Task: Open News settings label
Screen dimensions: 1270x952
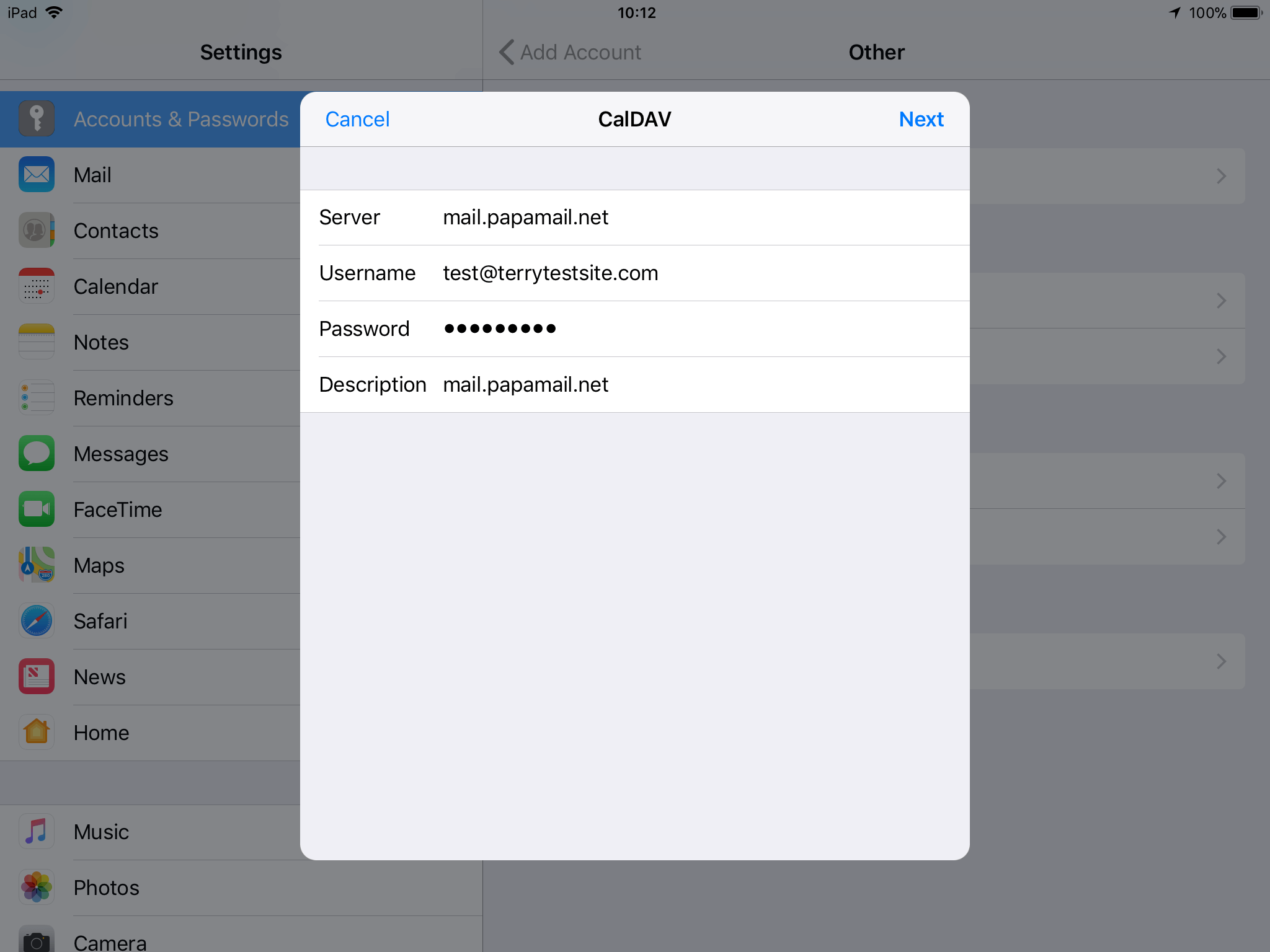Action: coord(100,677)
